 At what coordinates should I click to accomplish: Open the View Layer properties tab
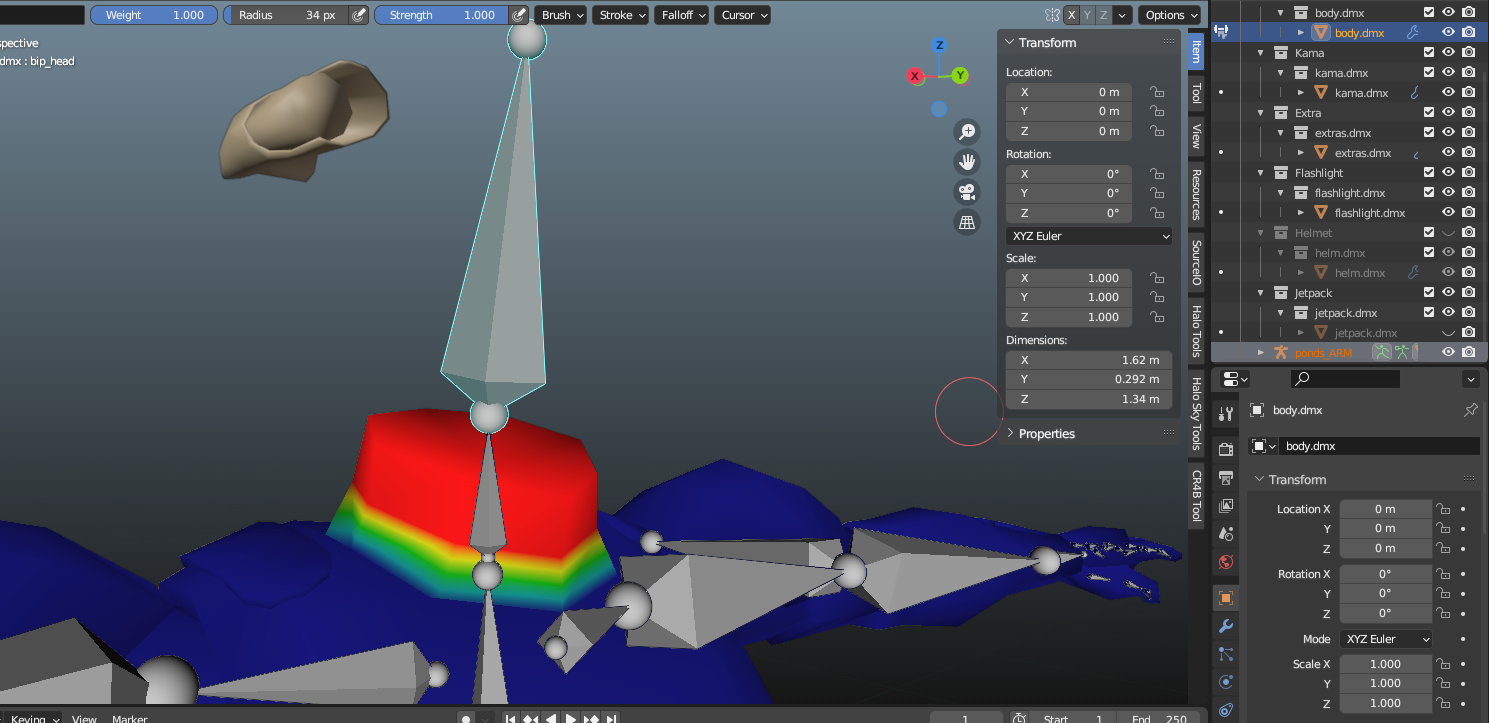[x=1226, y=506]
